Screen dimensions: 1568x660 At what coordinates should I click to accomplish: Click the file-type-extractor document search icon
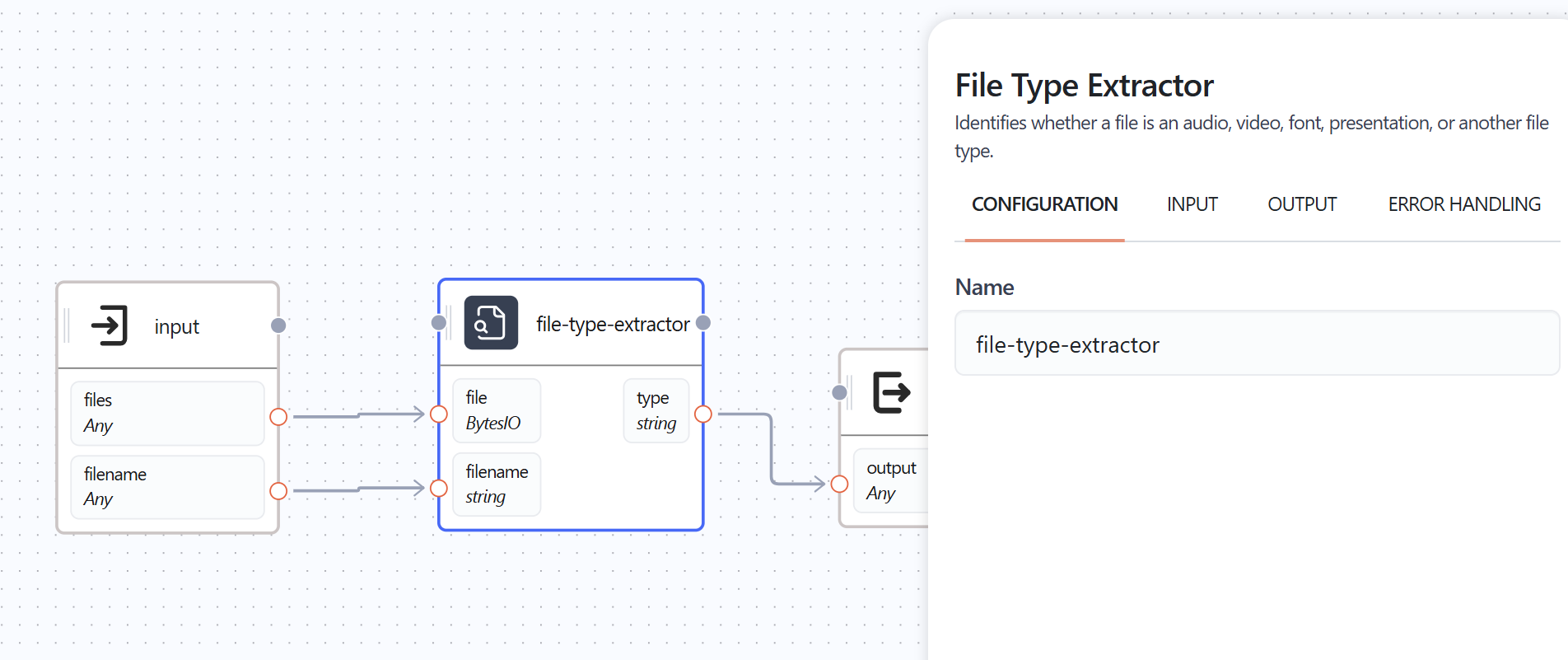coord(491,323)
